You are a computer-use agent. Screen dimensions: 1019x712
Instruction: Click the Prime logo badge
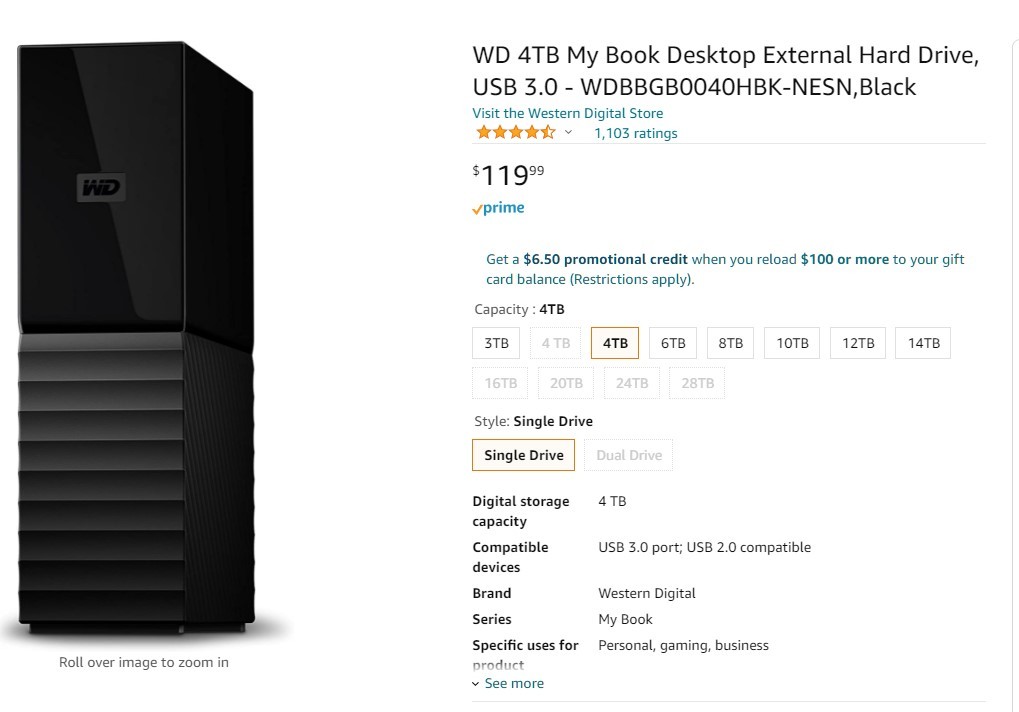[x=498, y=208]
